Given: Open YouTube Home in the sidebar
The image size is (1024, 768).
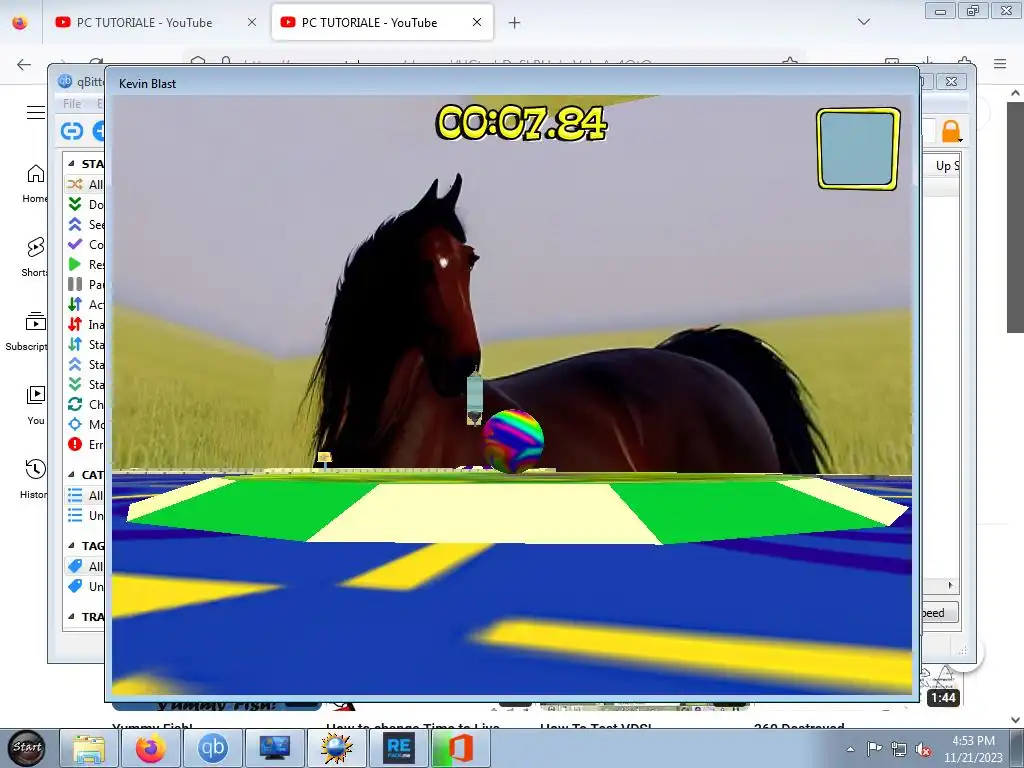Looking at the screenshot, I should pyautogui.click(x=35, y=184).
